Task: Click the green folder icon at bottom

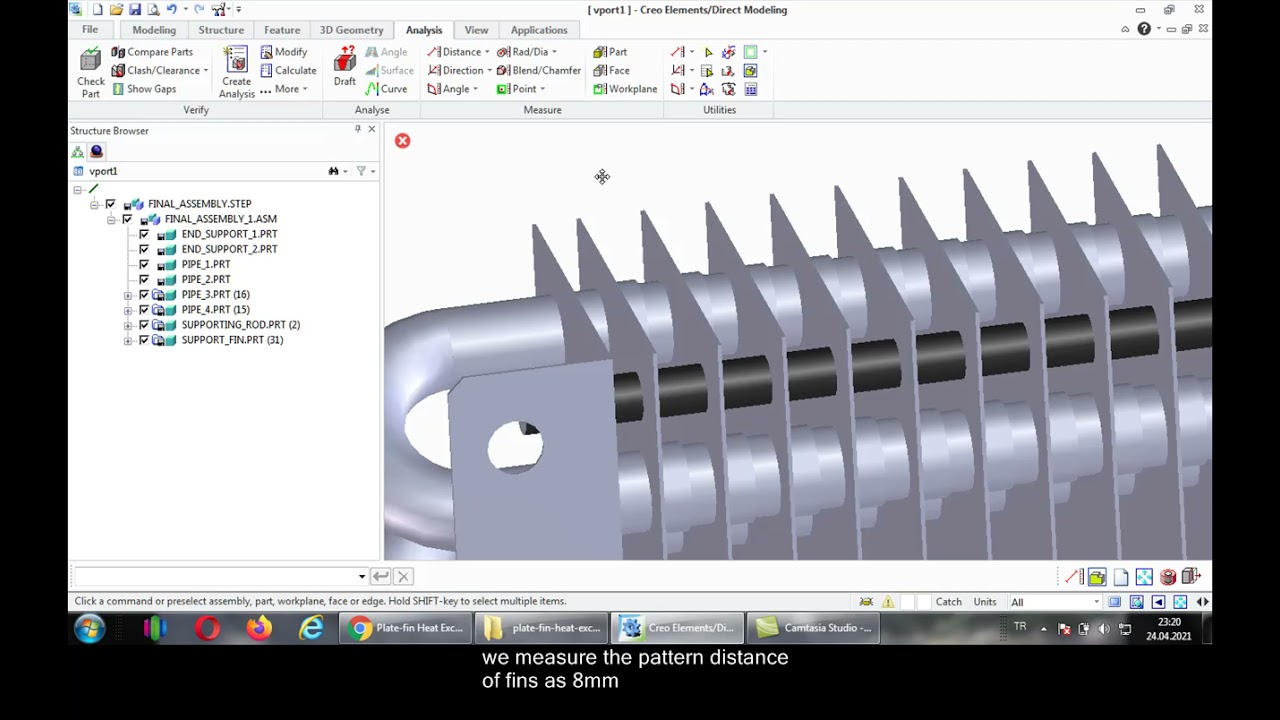Action: [1097, 577]
